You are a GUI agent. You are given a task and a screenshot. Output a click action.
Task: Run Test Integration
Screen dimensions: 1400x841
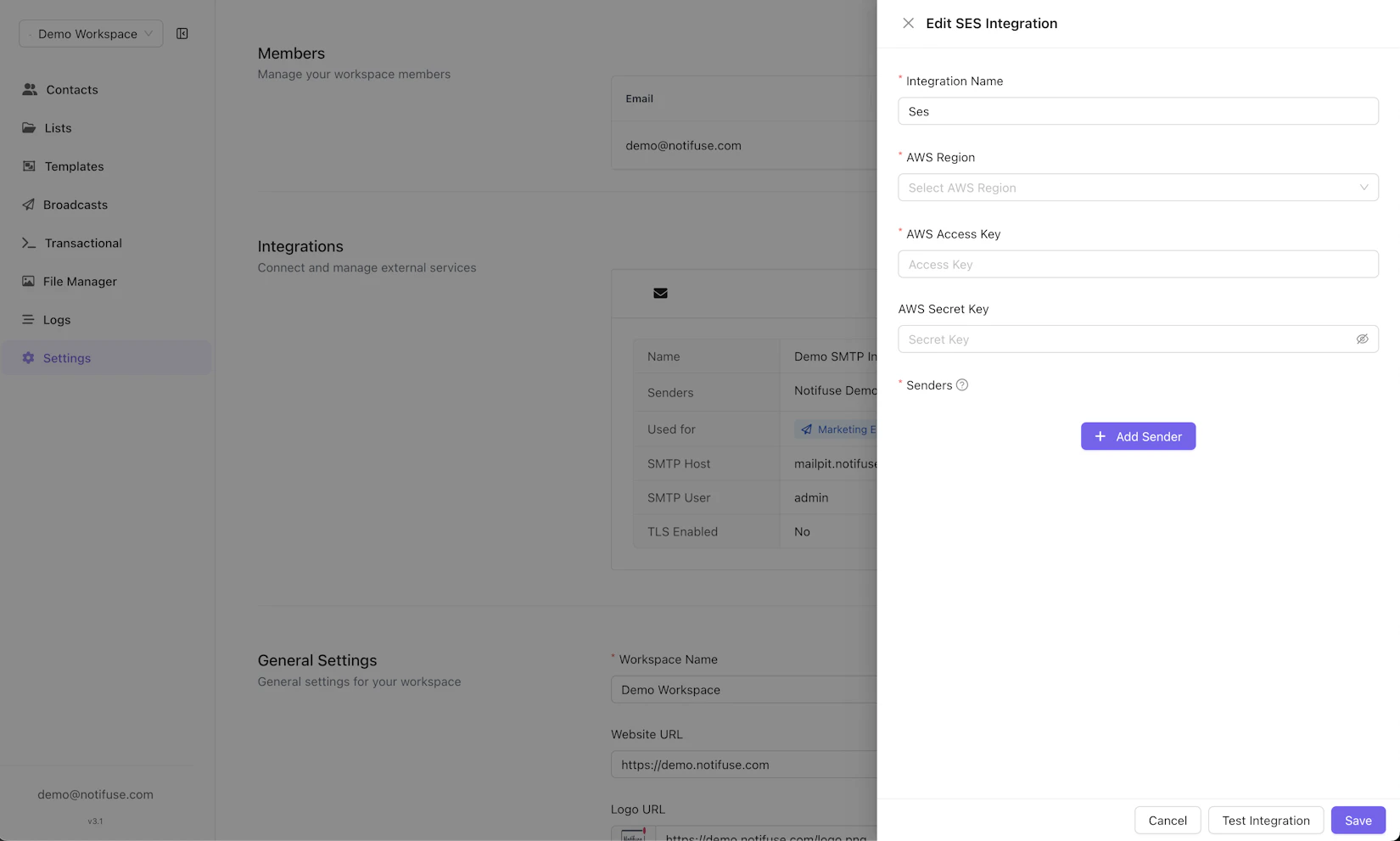click(x=1266, y=820)
